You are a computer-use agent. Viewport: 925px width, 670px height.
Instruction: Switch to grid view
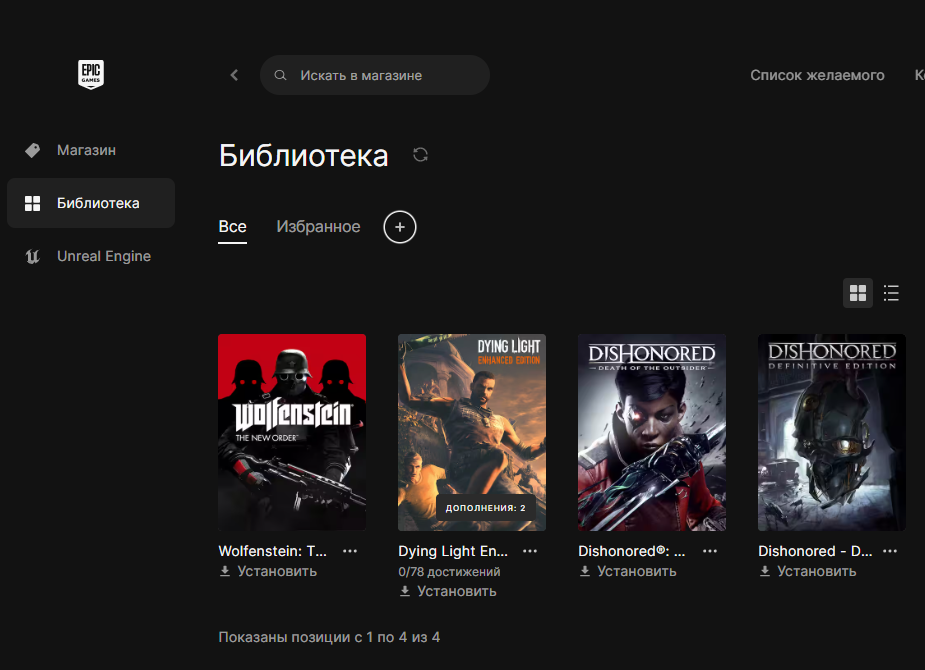(x=858, y=293)
